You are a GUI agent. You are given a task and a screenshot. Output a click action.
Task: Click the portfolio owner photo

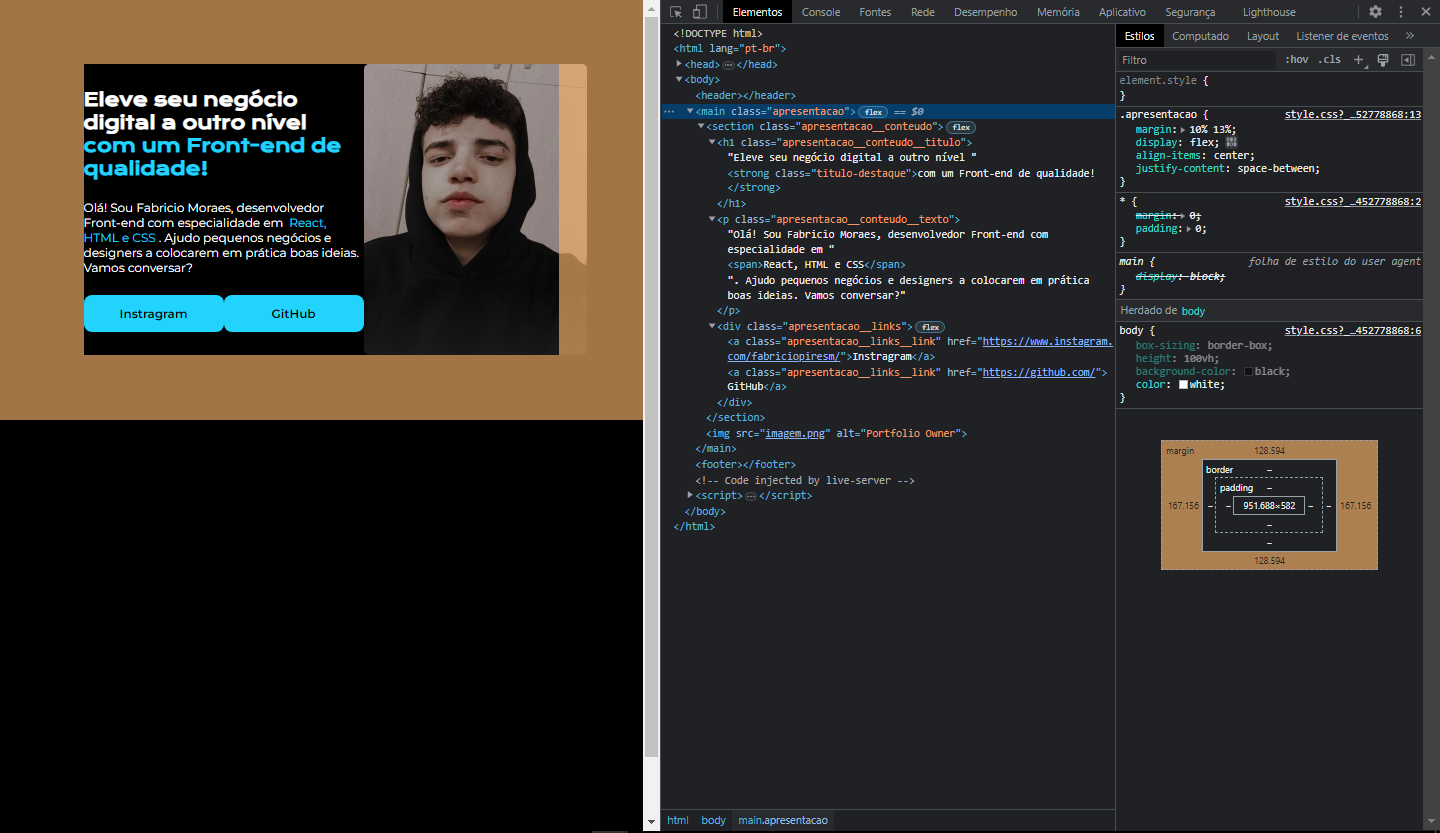pyautogui.click(x=475, y=209)
